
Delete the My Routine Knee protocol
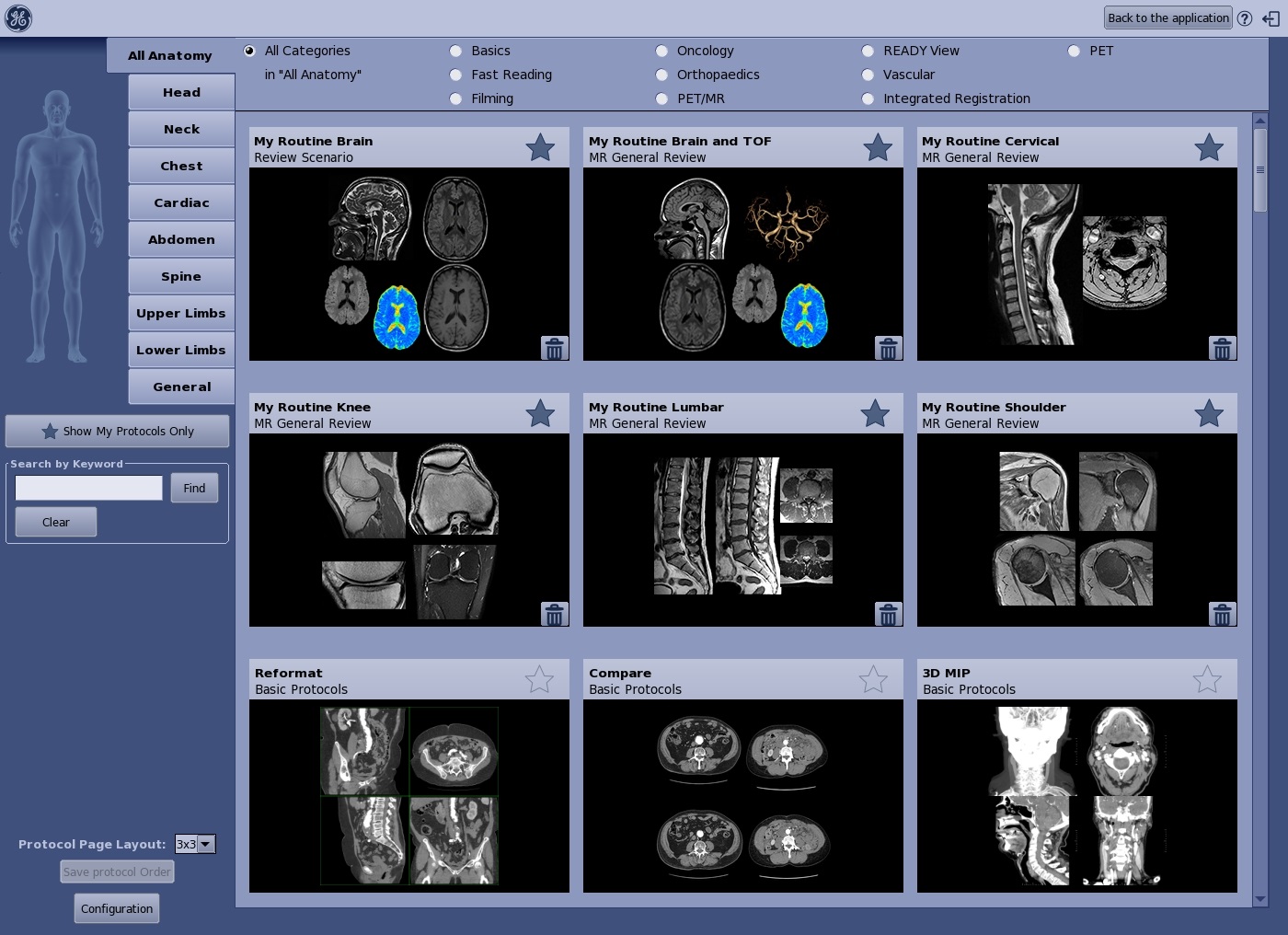point(554,615)
